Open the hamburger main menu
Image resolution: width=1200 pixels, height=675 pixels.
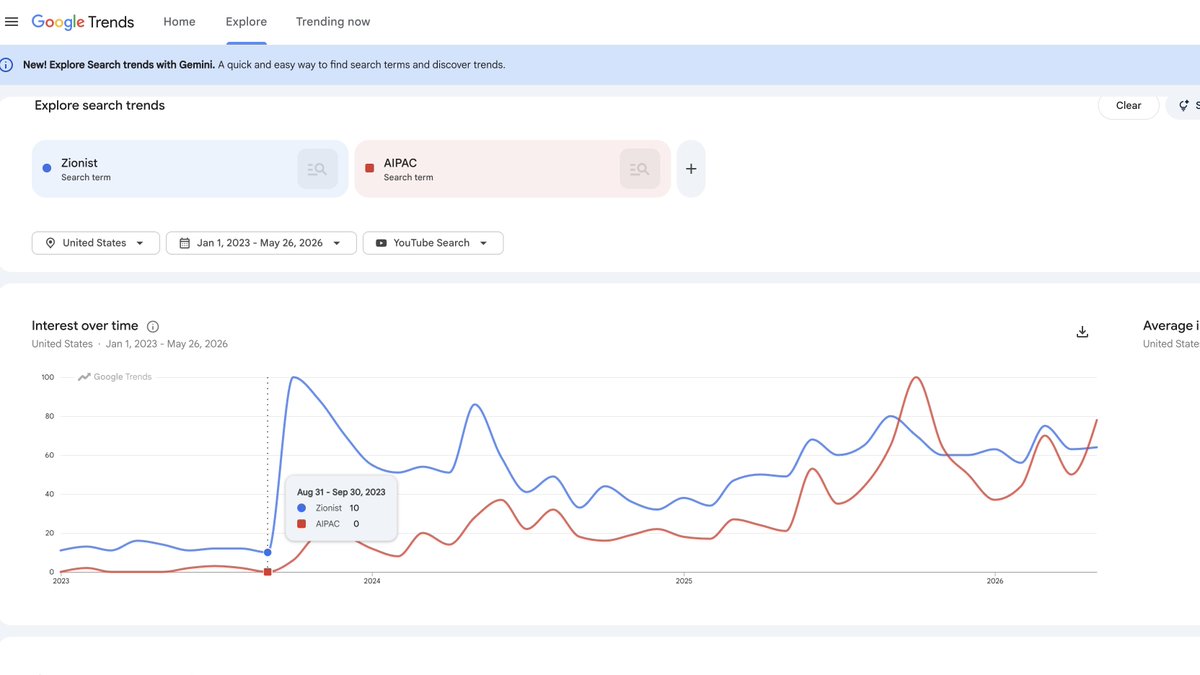(12, 21)
